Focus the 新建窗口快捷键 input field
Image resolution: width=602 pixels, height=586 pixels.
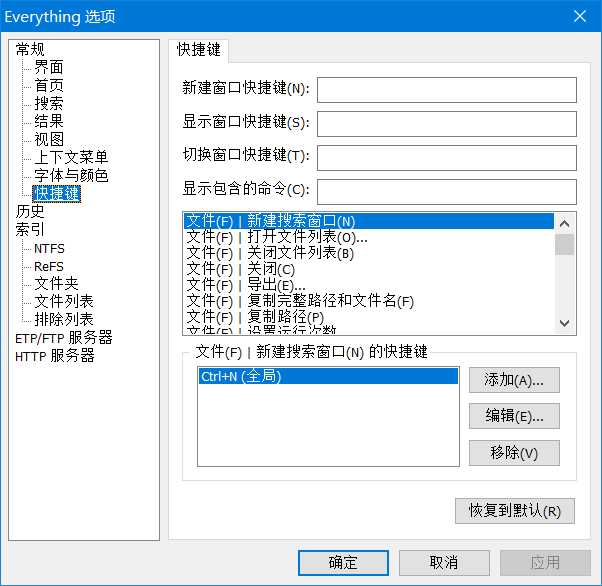pyautogui.click(x=447, y=90)
